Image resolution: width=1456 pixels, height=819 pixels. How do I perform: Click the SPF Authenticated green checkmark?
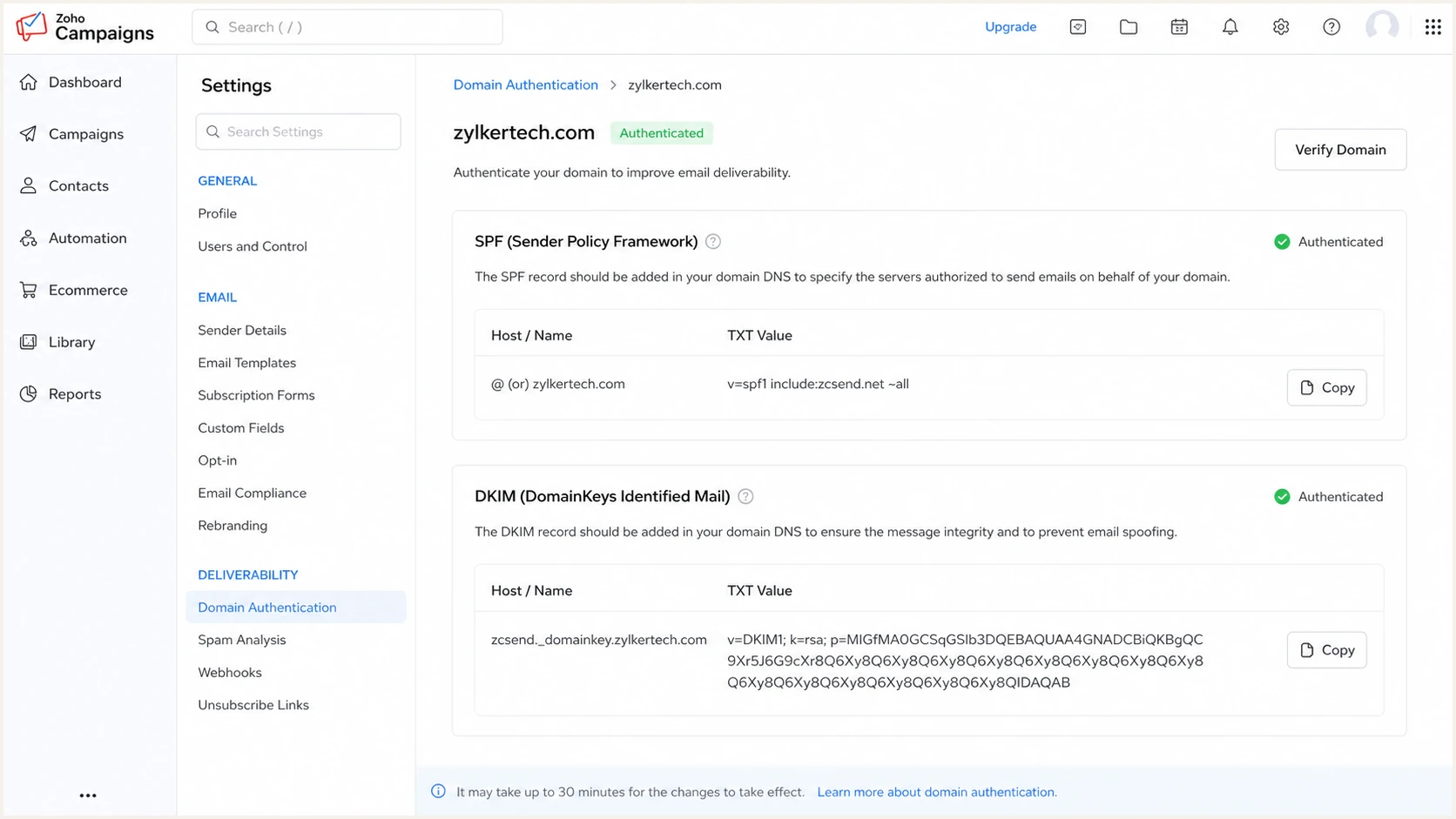coord(1282,242)
